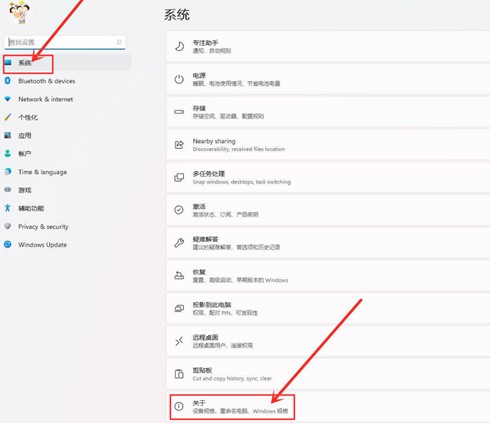Go to Network & internet settings

point(45,99)
